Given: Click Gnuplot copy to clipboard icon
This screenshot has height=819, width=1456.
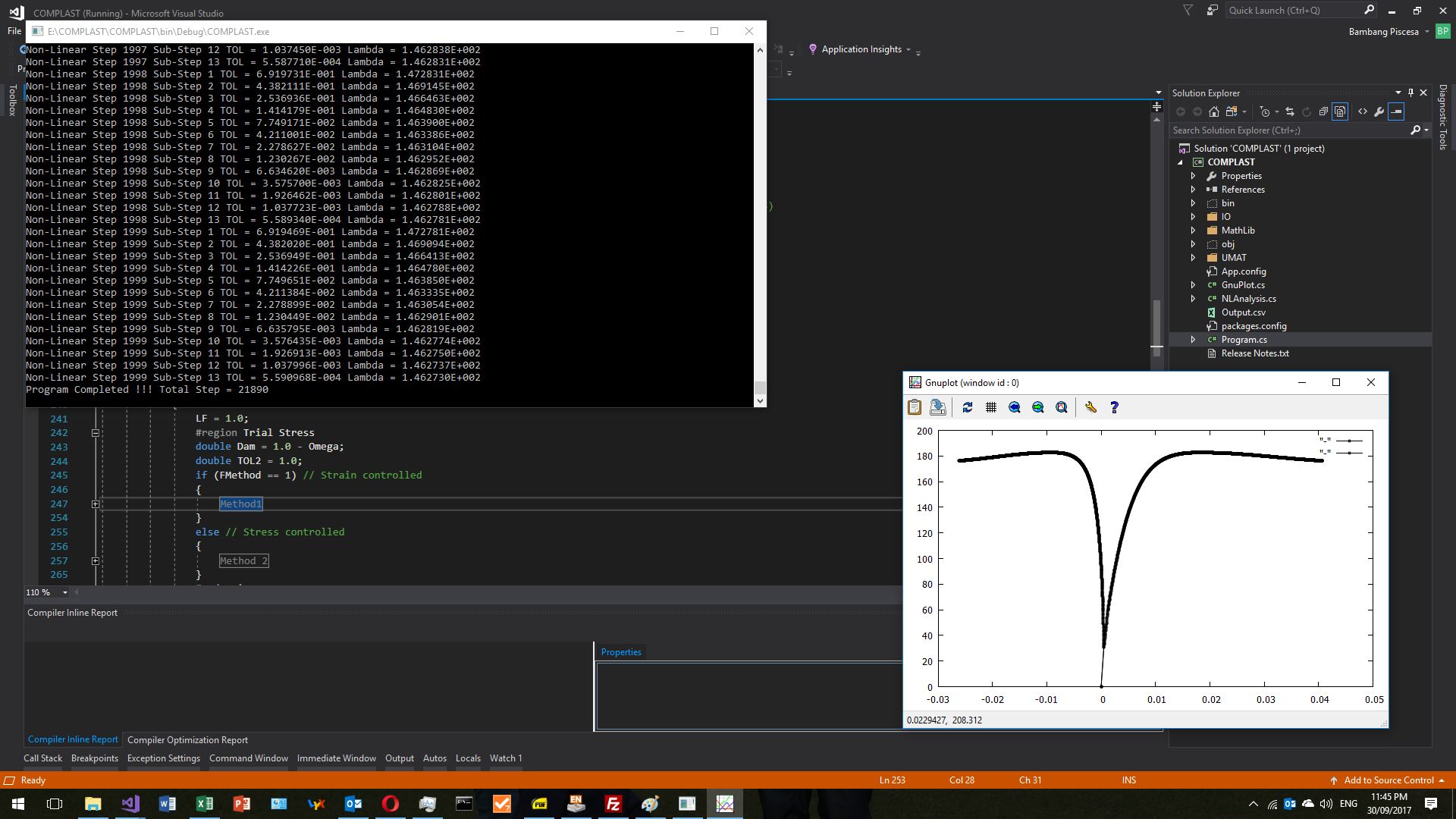Looking at the screenshot, I should click(915, 407).
